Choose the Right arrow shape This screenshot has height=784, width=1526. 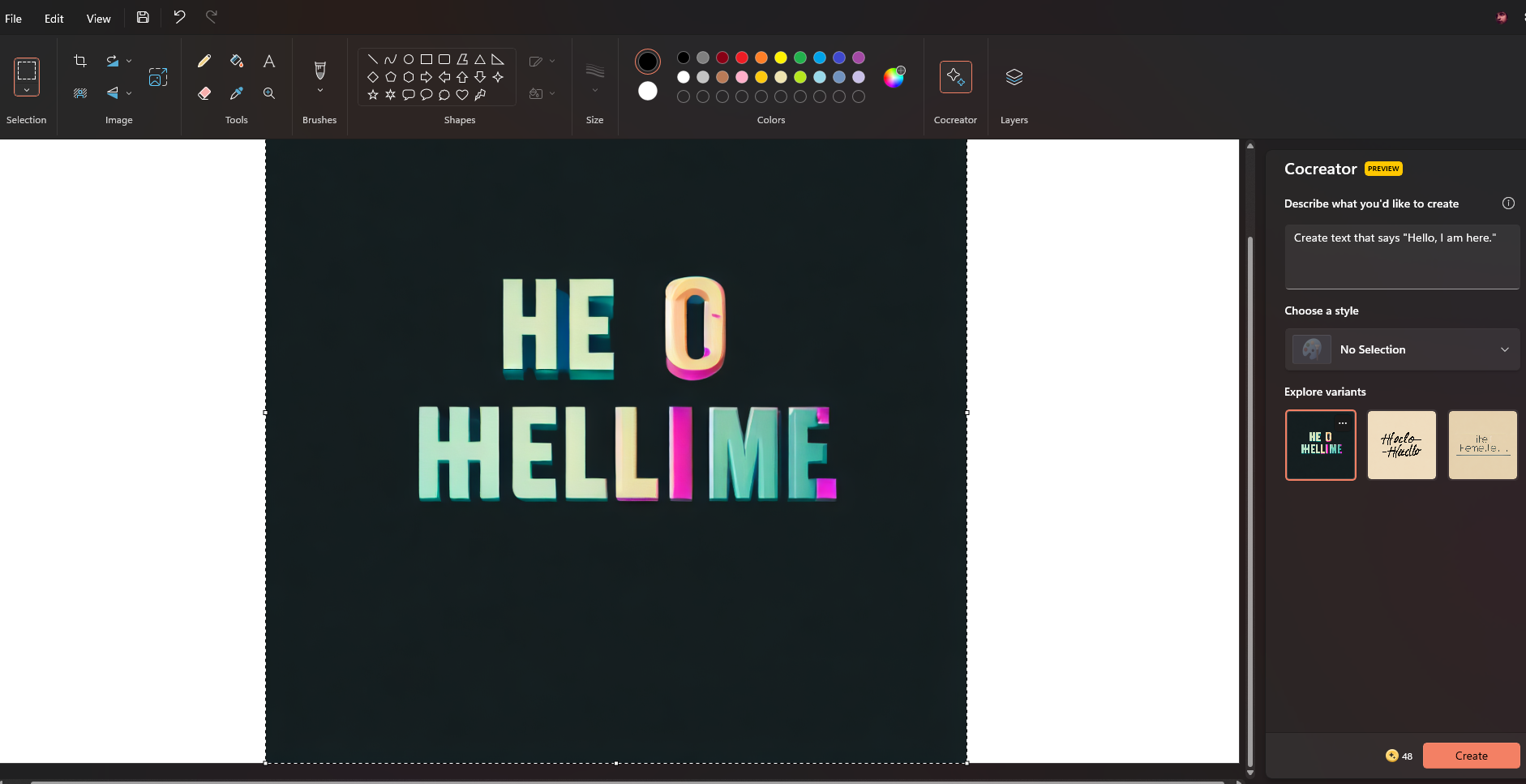pyautogui.click(x=427, y=77)
